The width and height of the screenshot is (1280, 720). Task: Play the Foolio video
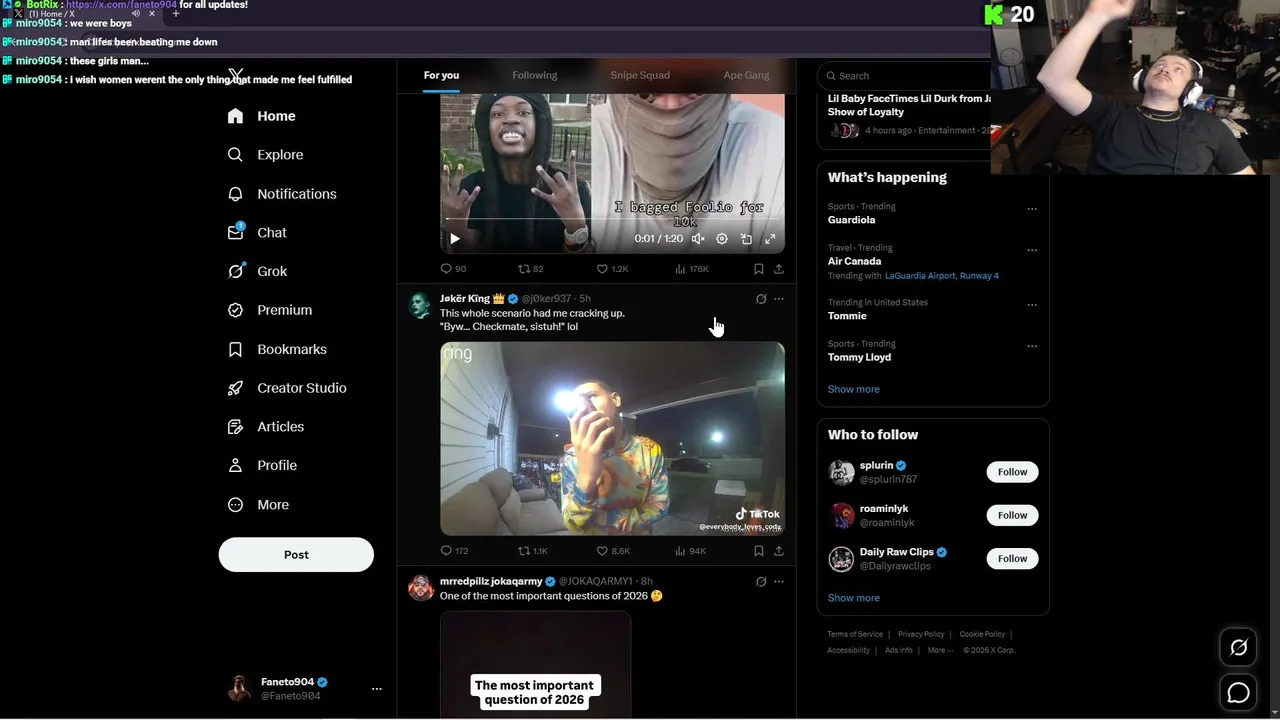coord(454,239)
